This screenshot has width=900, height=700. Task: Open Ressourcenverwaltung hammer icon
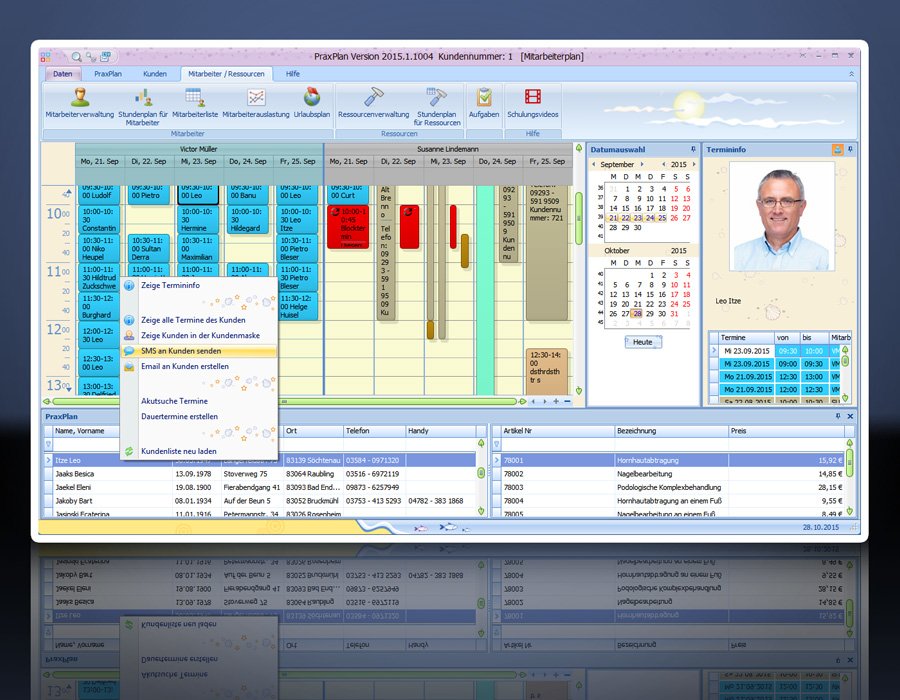(x=374, y=103)
